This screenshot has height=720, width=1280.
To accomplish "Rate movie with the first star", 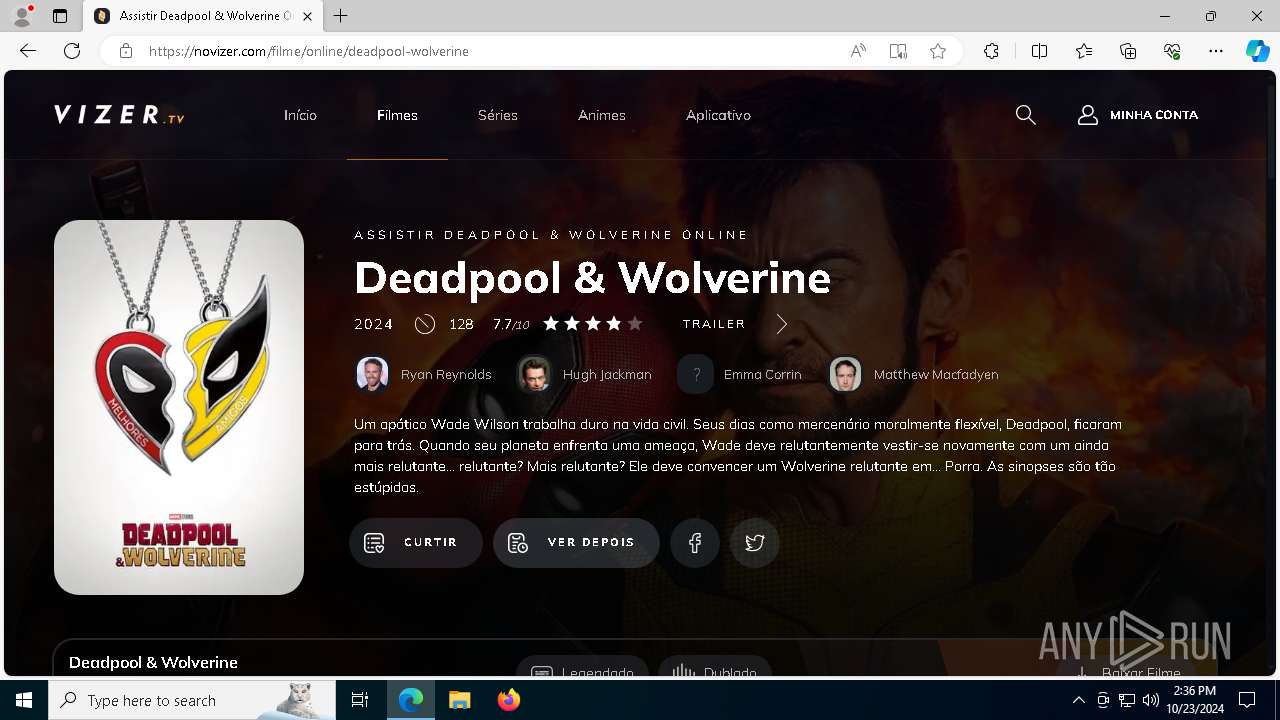I will (551, 324).
